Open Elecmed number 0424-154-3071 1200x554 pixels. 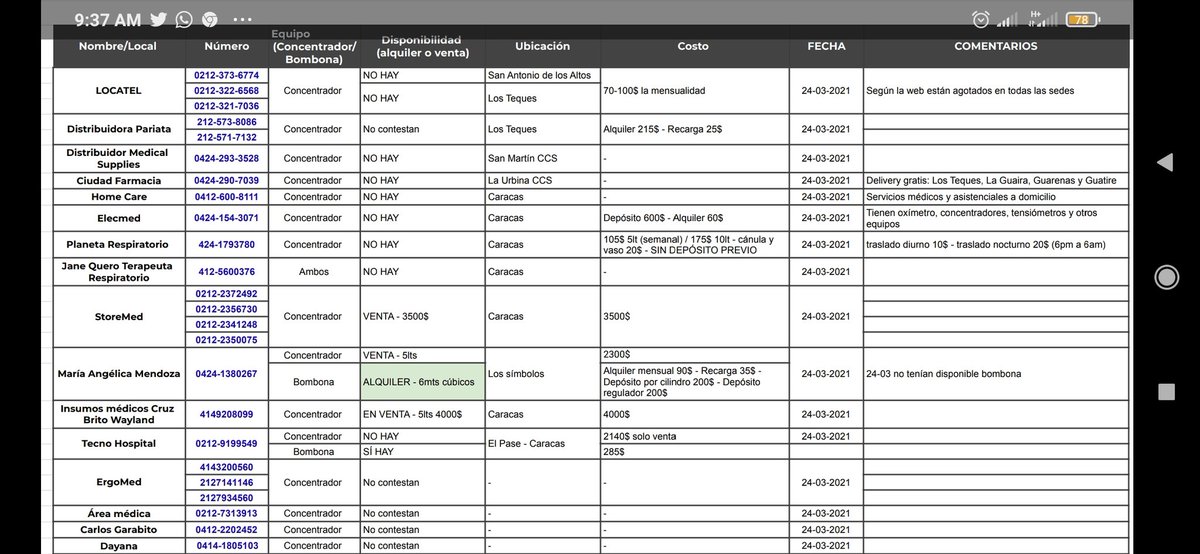click(226, 218)
